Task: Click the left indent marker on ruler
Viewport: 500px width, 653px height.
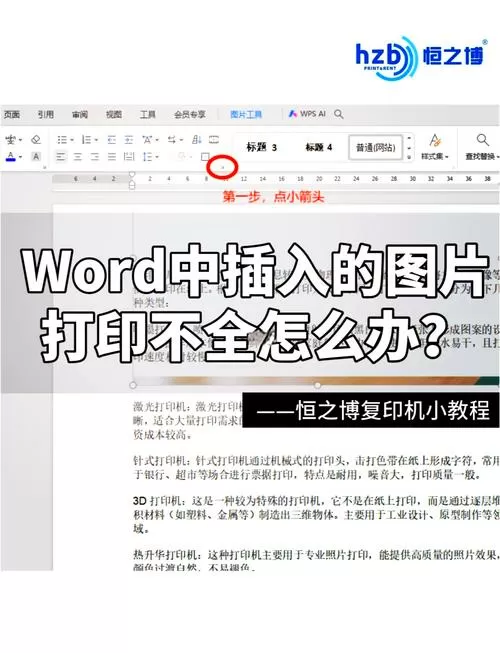Action: (132, 185)
